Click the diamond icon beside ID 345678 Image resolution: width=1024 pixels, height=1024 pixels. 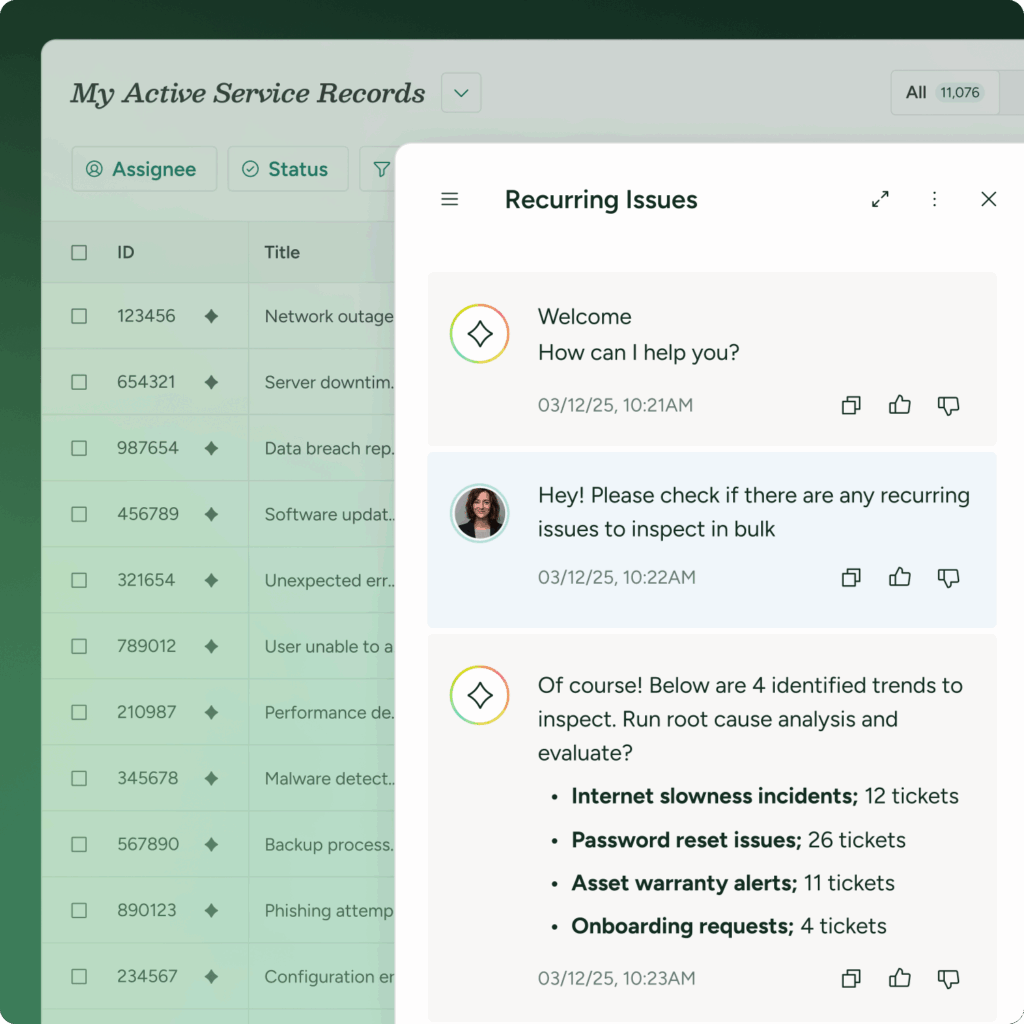point(211,778)
